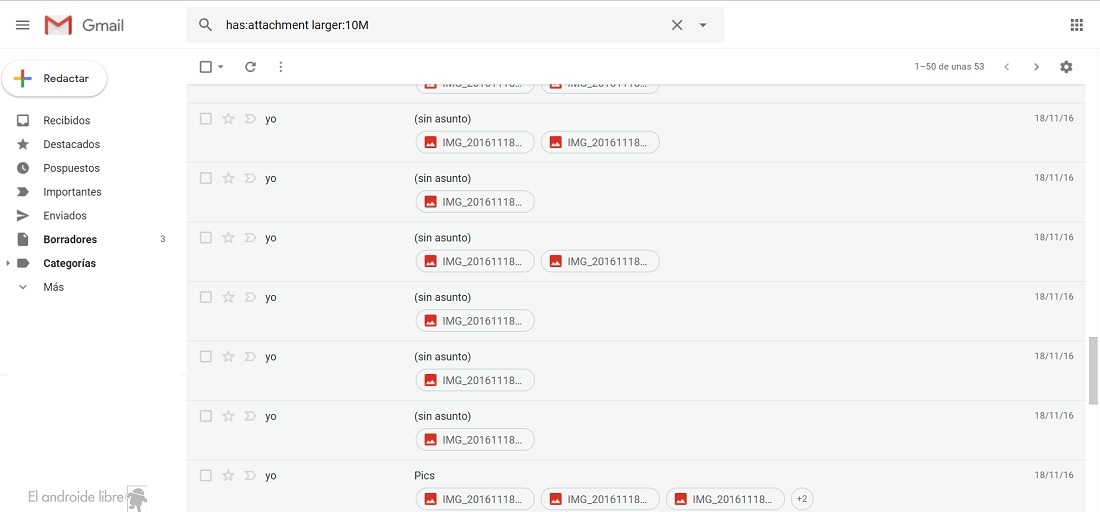Image resolution: width=1100 pixels, height=512 pixels.
Task: Open the Enviados folder
Action: (x=65, y=216)
